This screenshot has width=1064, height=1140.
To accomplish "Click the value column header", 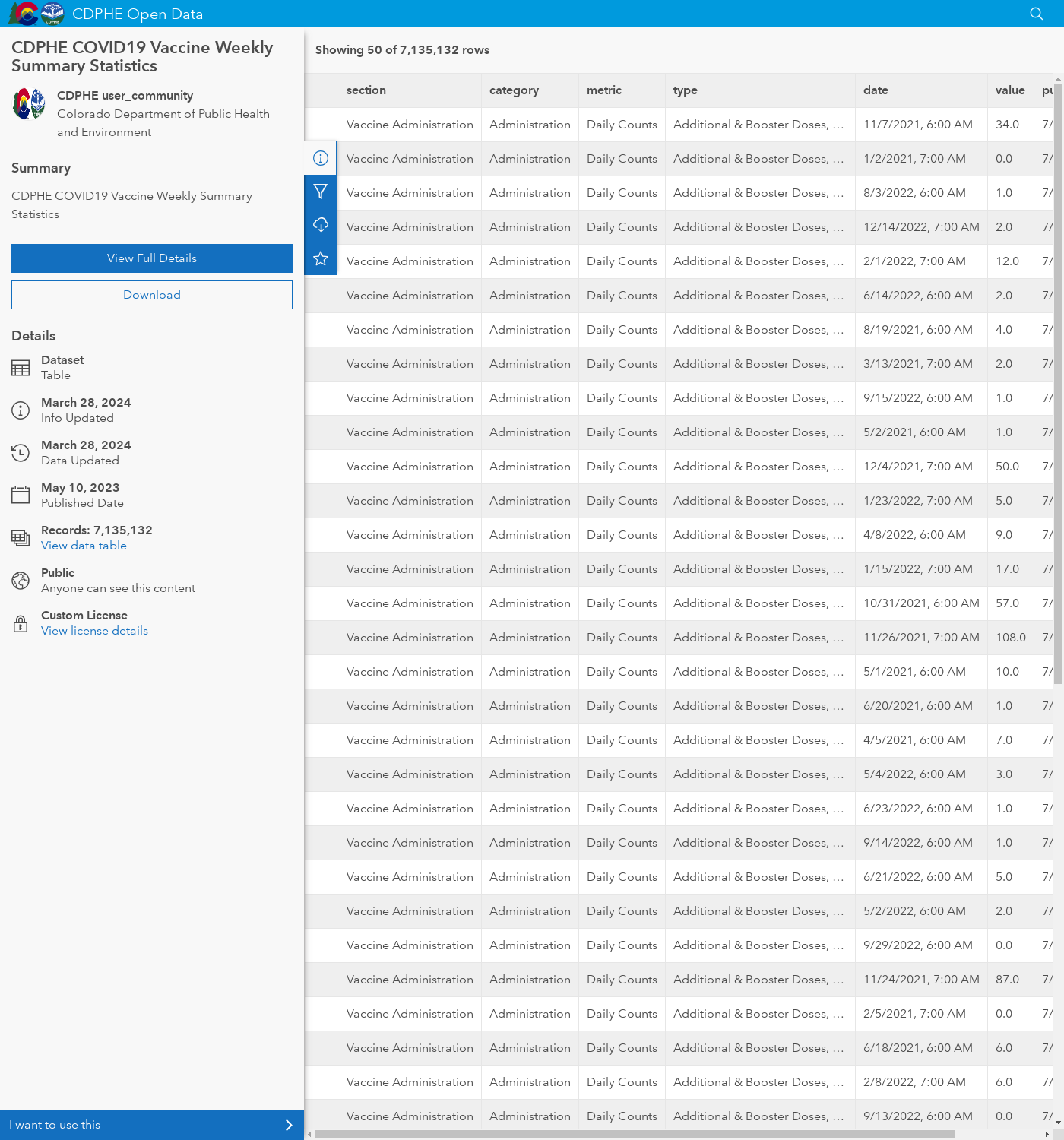I will tap(1009, 90).
